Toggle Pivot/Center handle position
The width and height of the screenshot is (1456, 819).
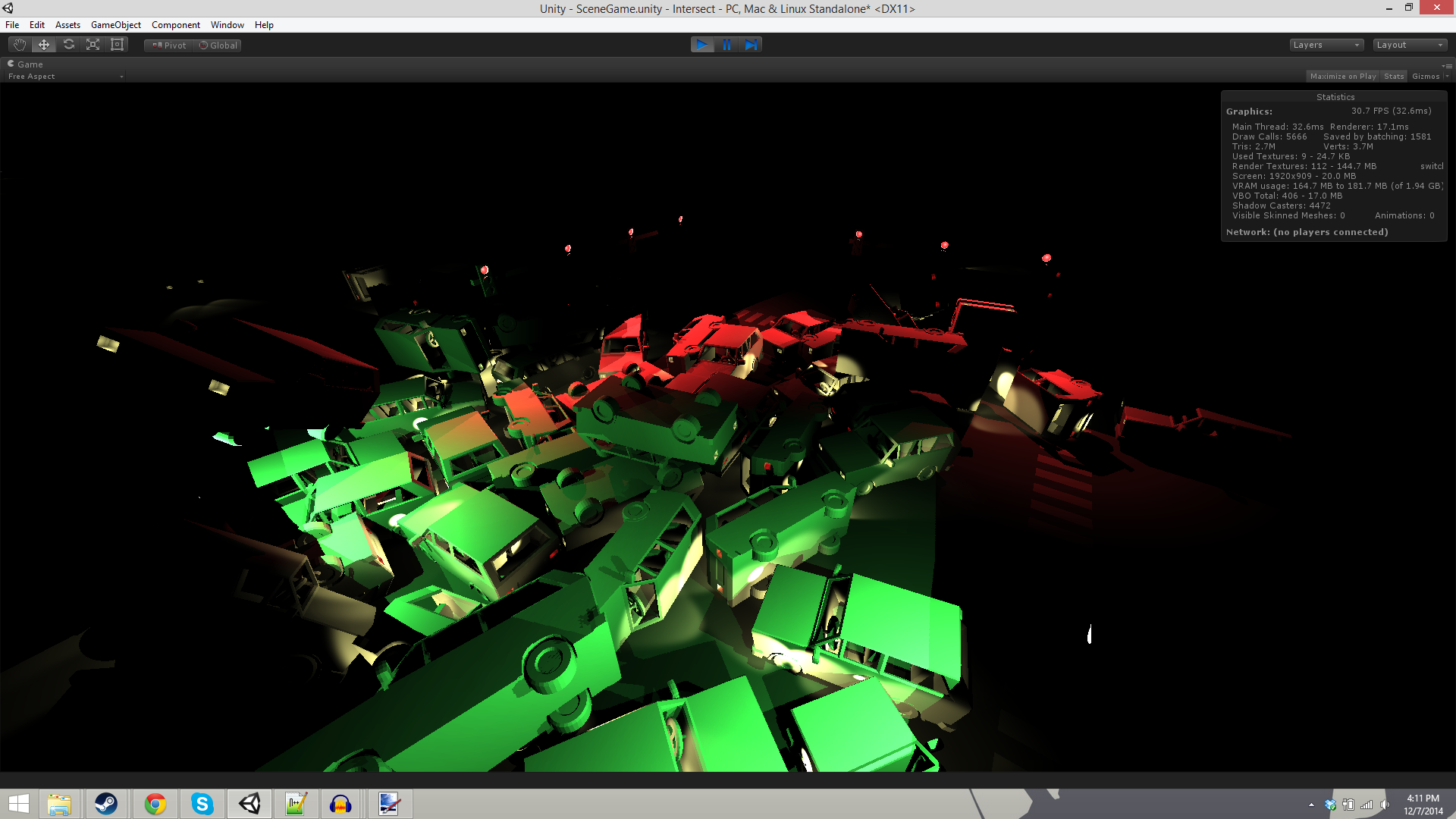[168, 45]
